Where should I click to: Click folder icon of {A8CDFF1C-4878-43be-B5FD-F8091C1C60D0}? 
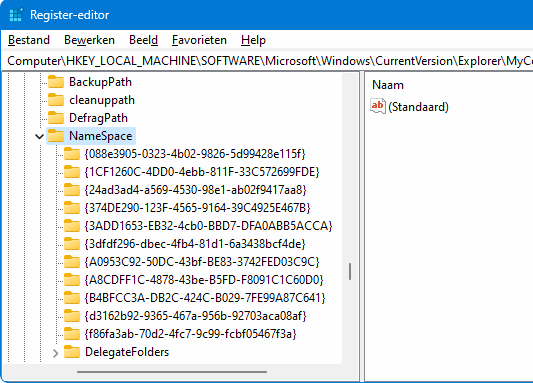tap(72, 280)
